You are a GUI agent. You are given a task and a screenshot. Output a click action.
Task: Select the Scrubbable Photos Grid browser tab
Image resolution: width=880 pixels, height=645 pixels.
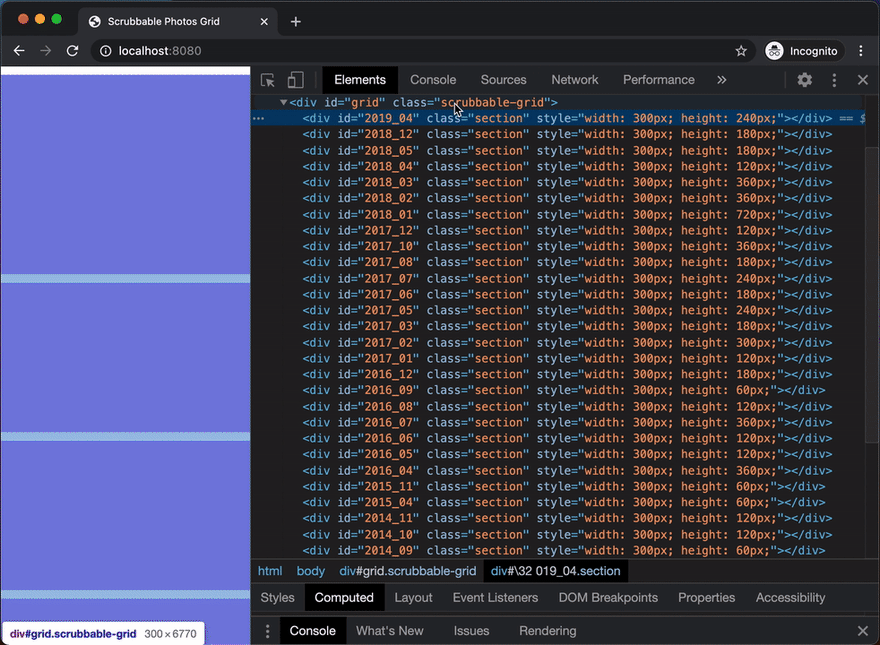coord(178,22)
